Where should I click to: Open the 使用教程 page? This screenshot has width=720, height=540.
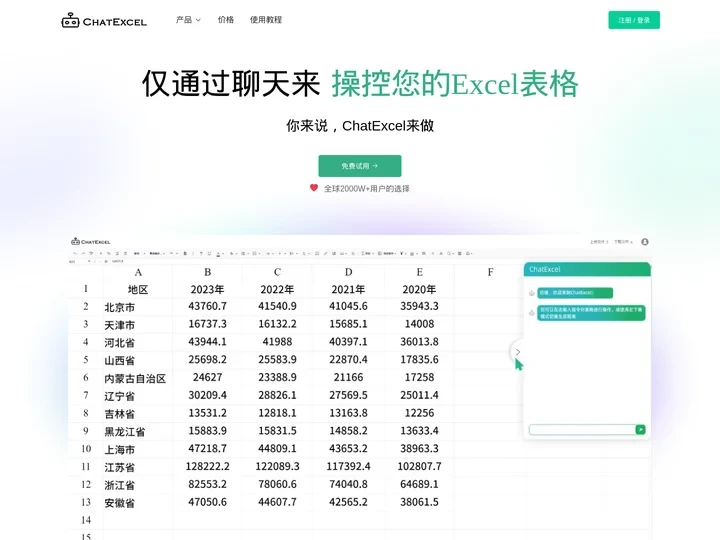pyautogui.click(x=265, y=20)
